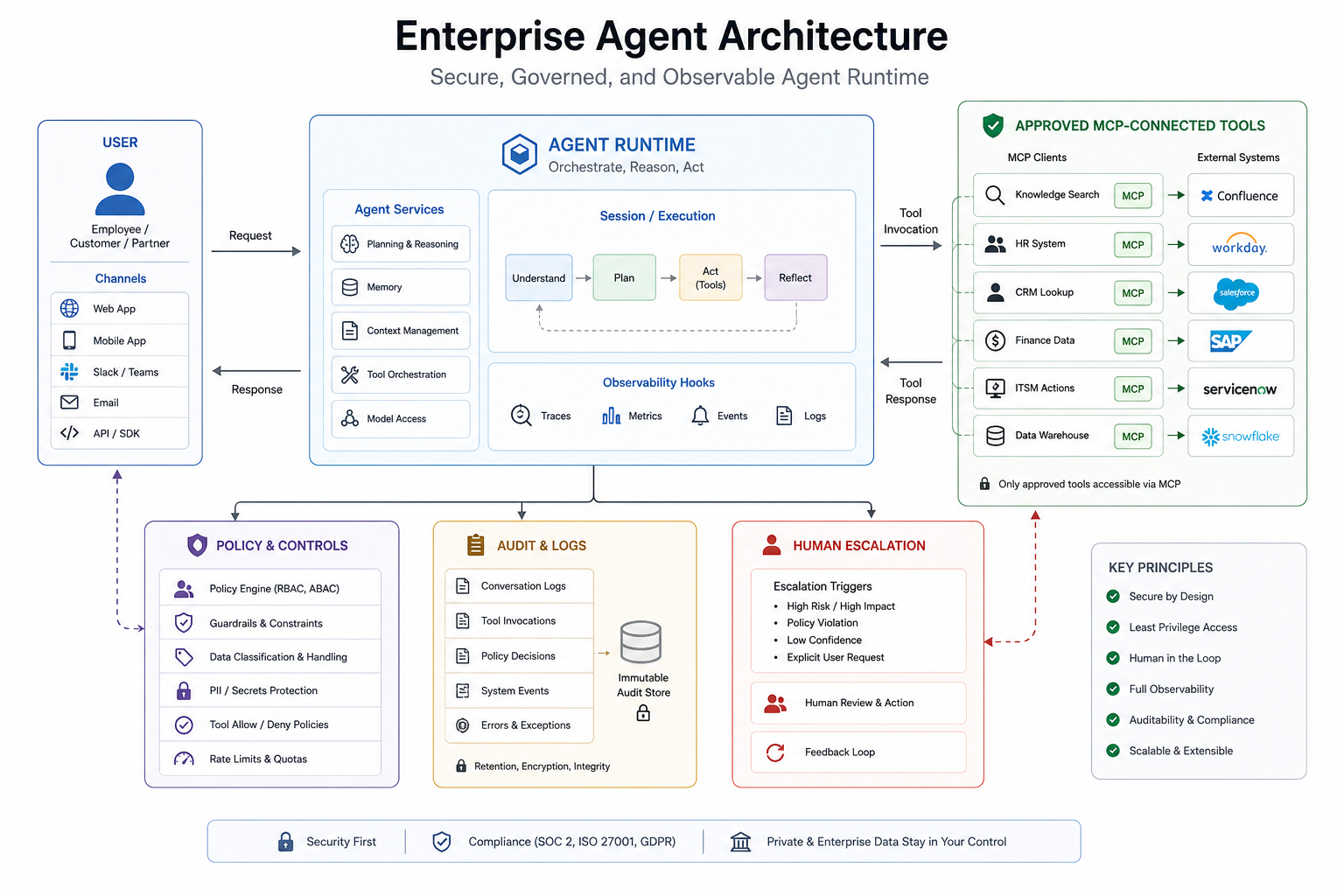Click the Metrics bar chart icon

pyautogui.click(x=612, y=416)
